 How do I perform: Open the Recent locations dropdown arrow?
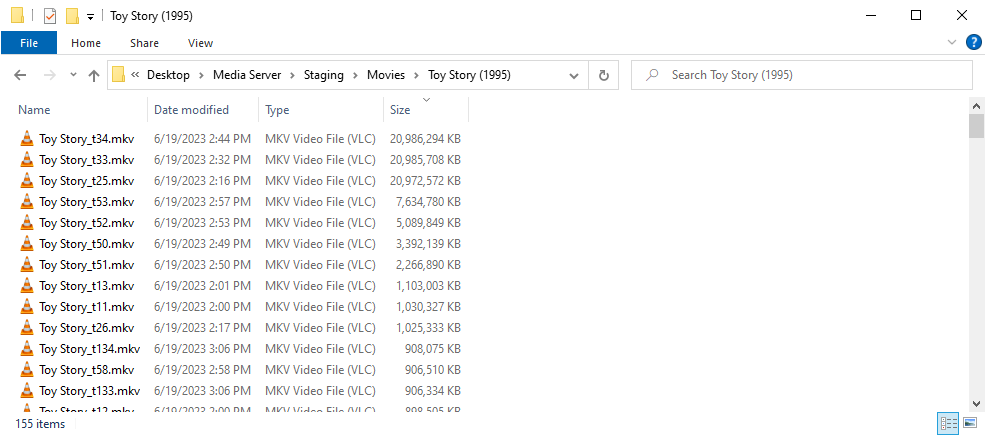pyautogui.click(x=73, y=75)
